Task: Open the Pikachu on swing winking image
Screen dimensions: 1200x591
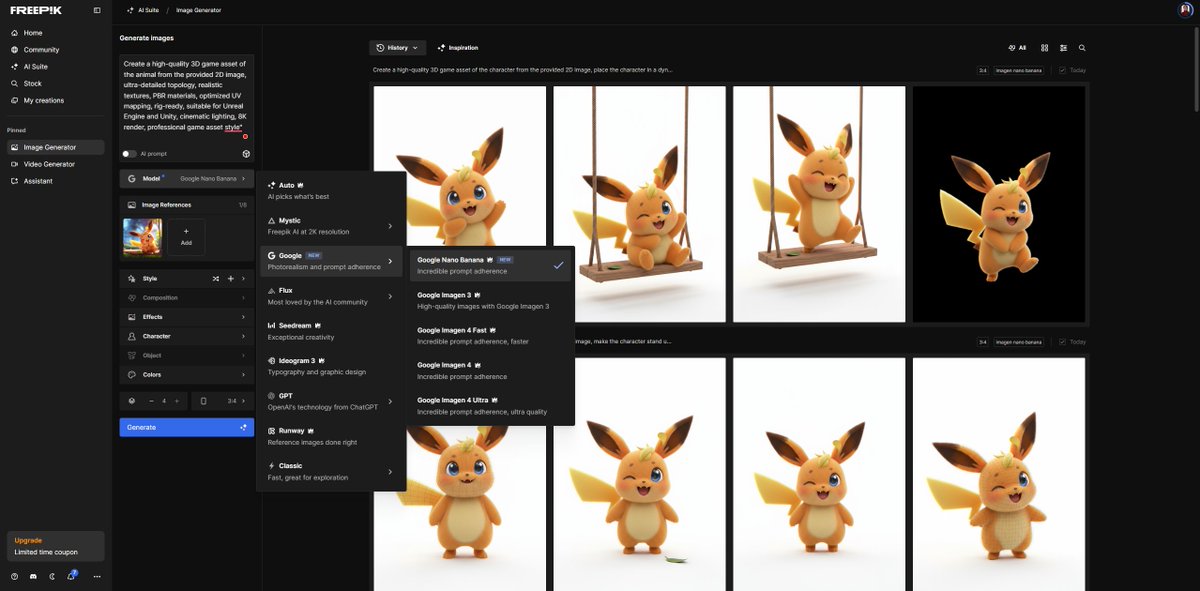Action: pyautogui.click(x=639, y=204)
